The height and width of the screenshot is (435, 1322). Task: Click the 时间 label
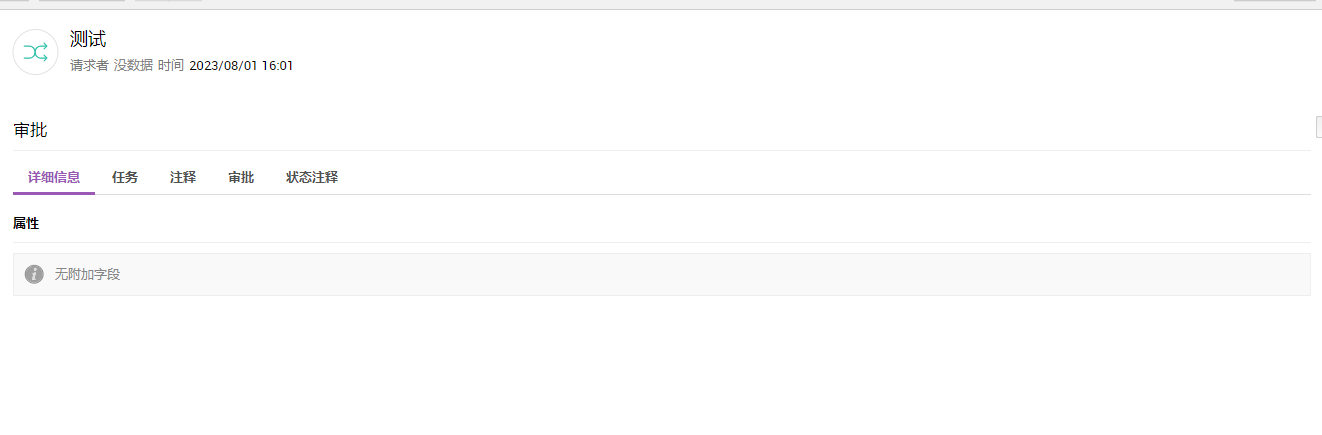171,66
